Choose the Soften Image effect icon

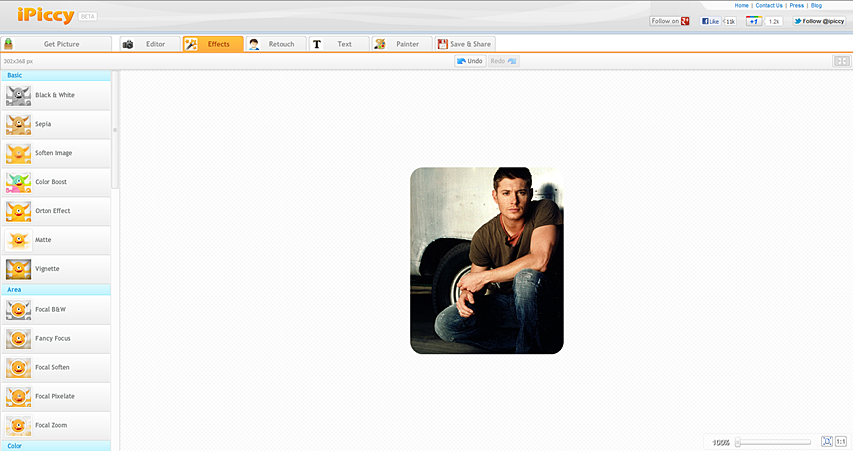[18, 153]
